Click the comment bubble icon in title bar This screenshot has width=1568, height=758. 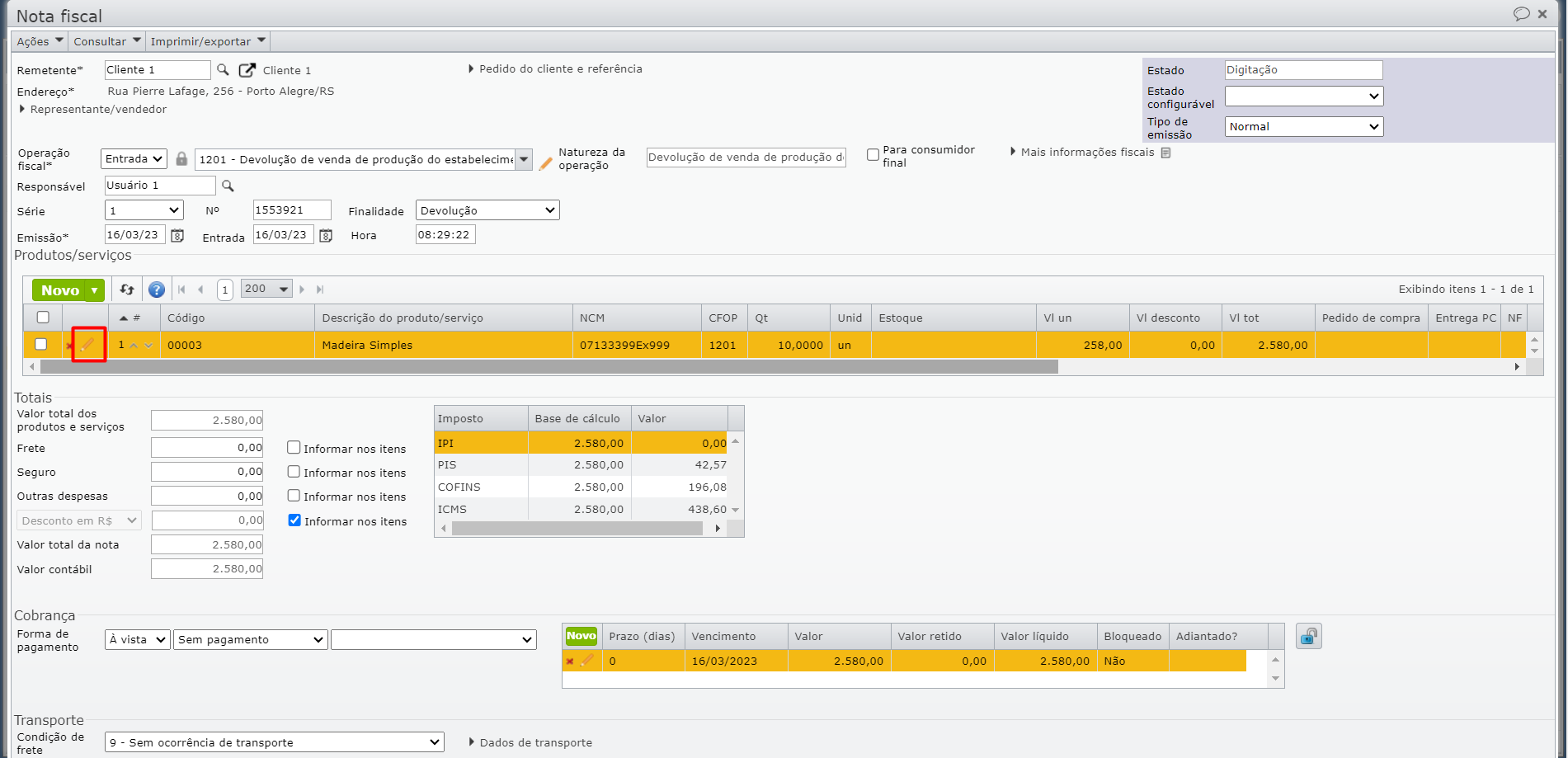click(x=1521, y=14)
